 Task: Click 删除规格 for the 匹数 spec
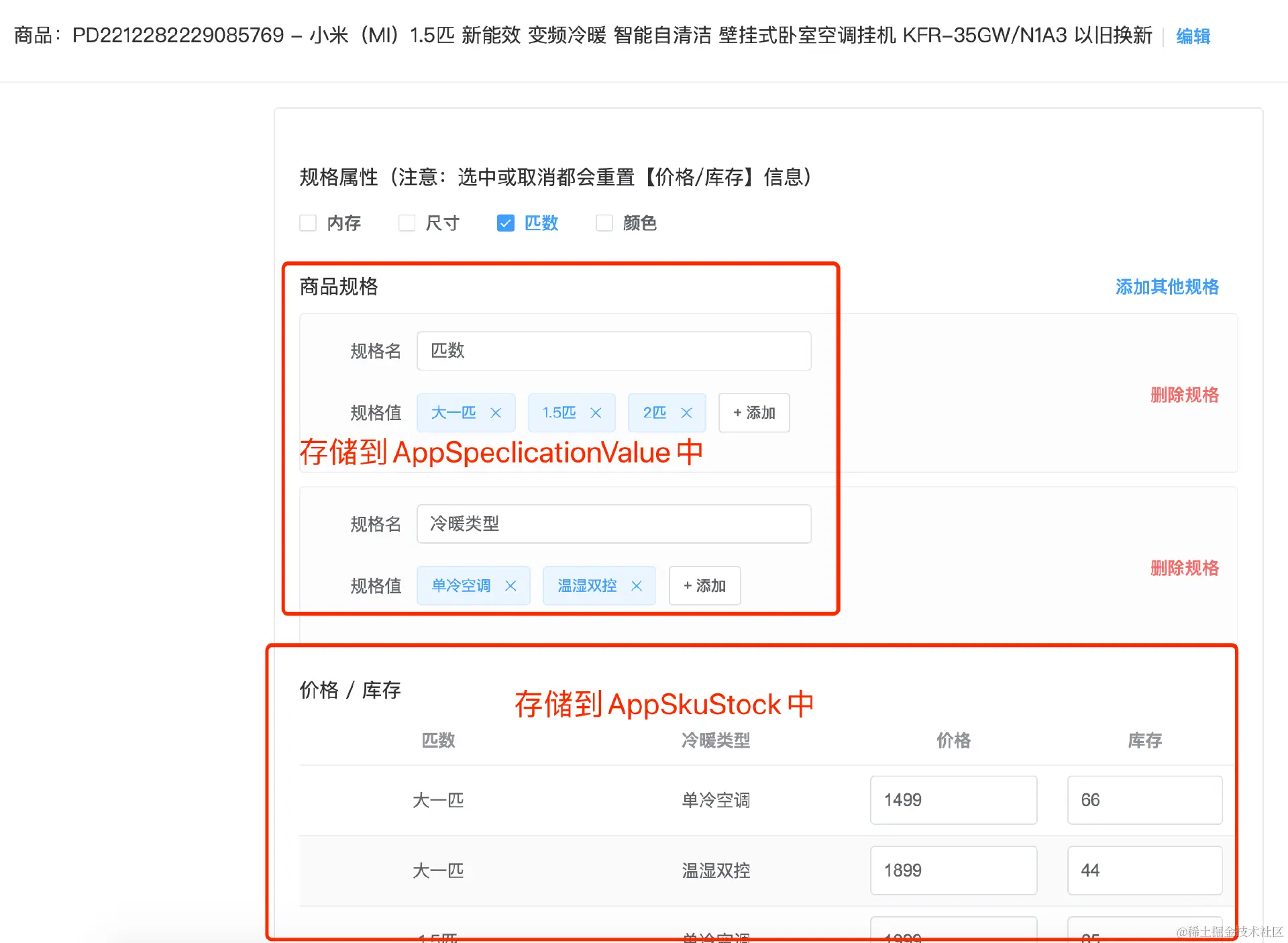(1184, 395)
